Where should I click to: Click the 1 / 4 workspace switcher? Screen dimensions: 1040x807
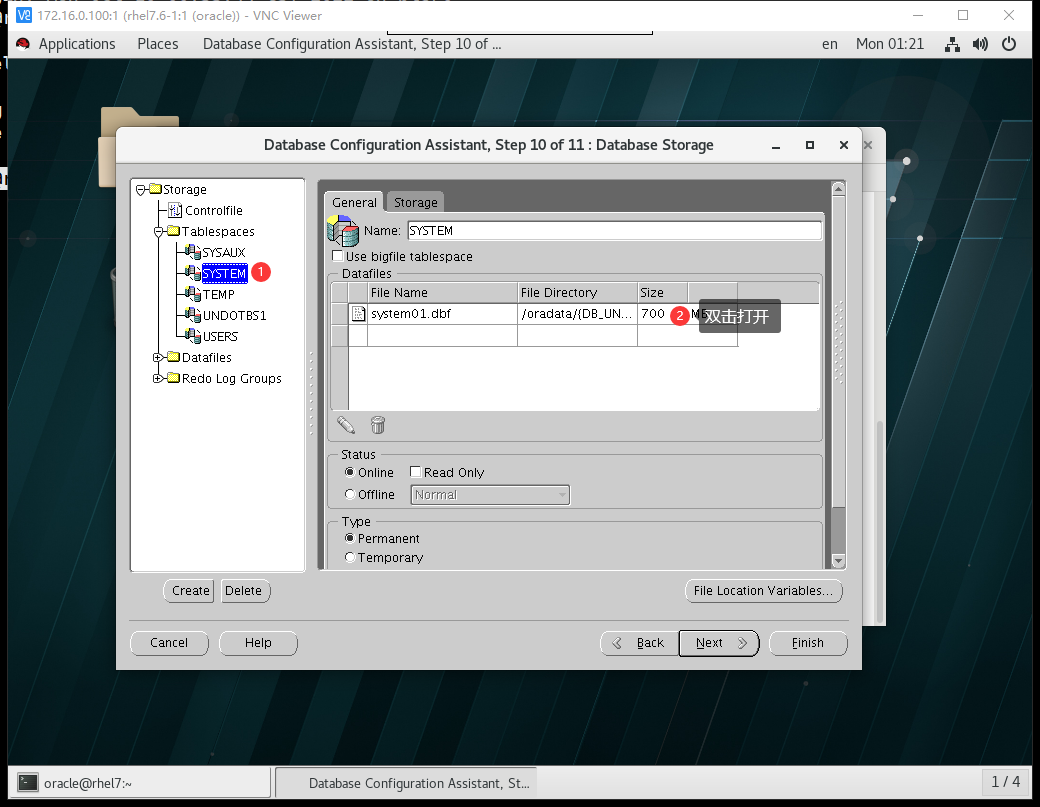click(1006, 782)
